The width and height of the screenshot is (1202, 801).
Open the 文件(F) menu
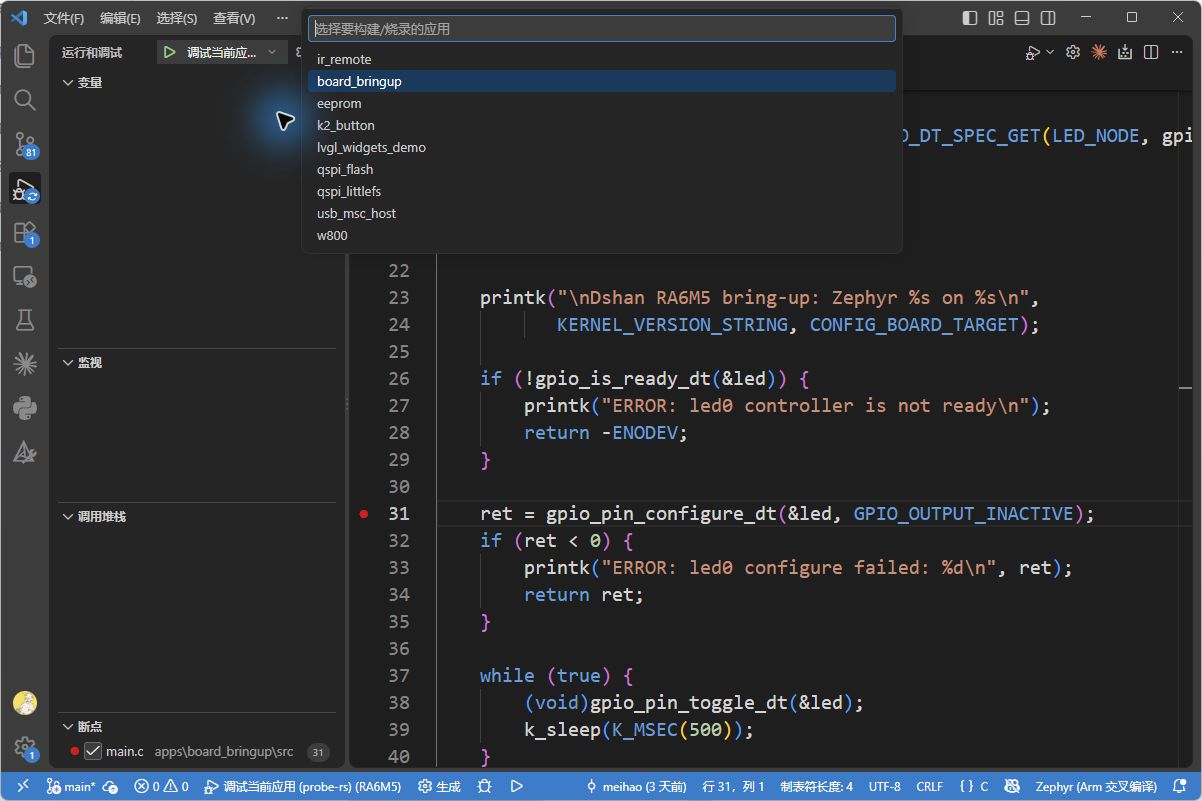(64, 18)
